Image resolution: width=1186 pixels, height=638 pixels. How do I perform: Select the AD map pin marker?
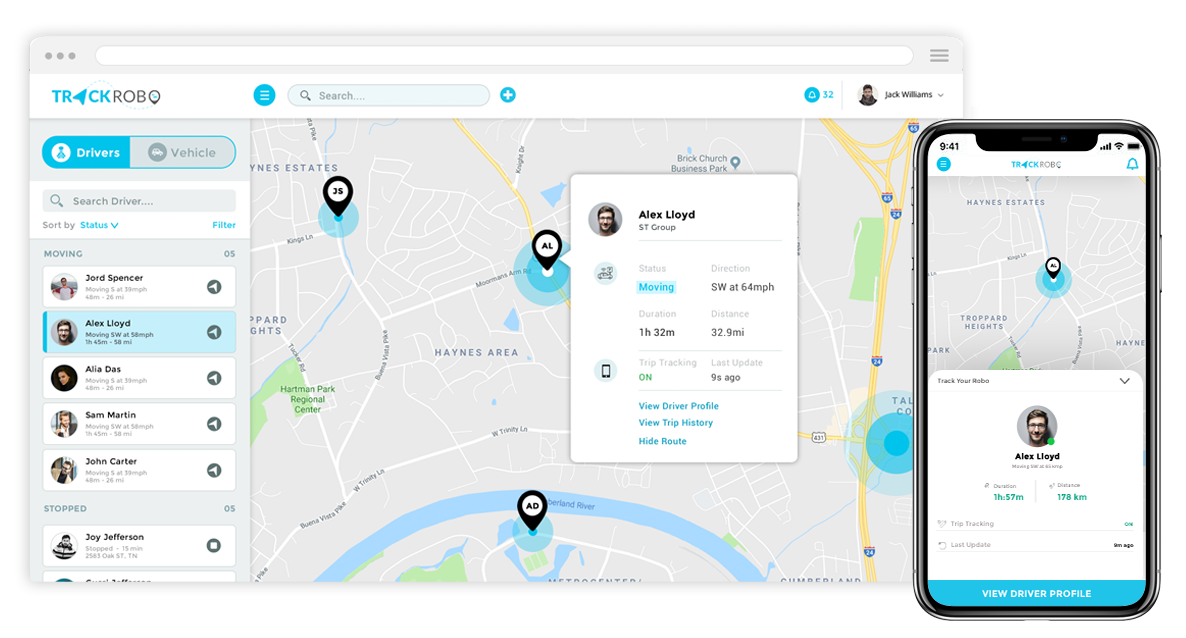532,508
